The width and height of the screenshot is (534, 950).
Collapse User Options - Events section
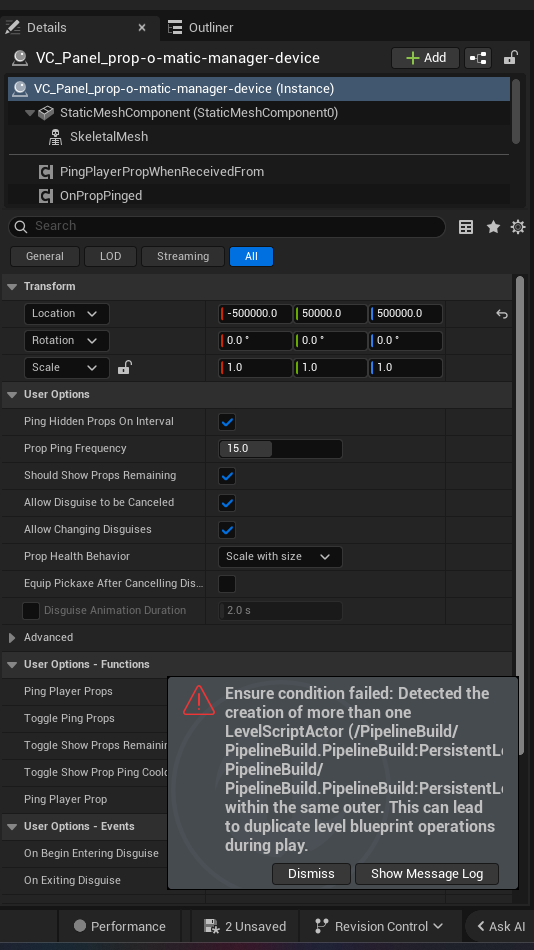(x=12, y=826)
